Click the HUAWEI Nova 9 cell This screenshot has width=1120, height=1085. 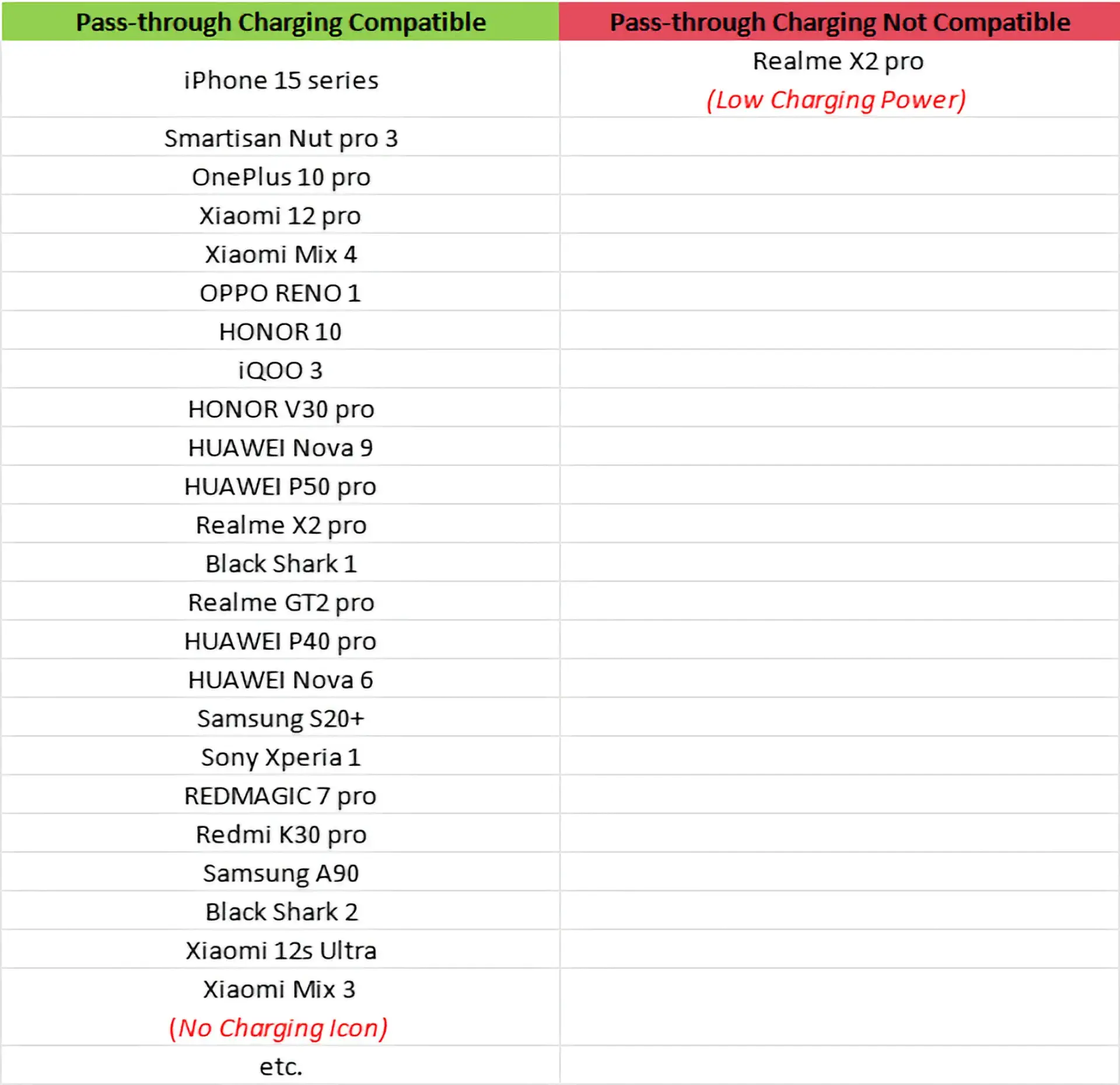coord(281,447)
